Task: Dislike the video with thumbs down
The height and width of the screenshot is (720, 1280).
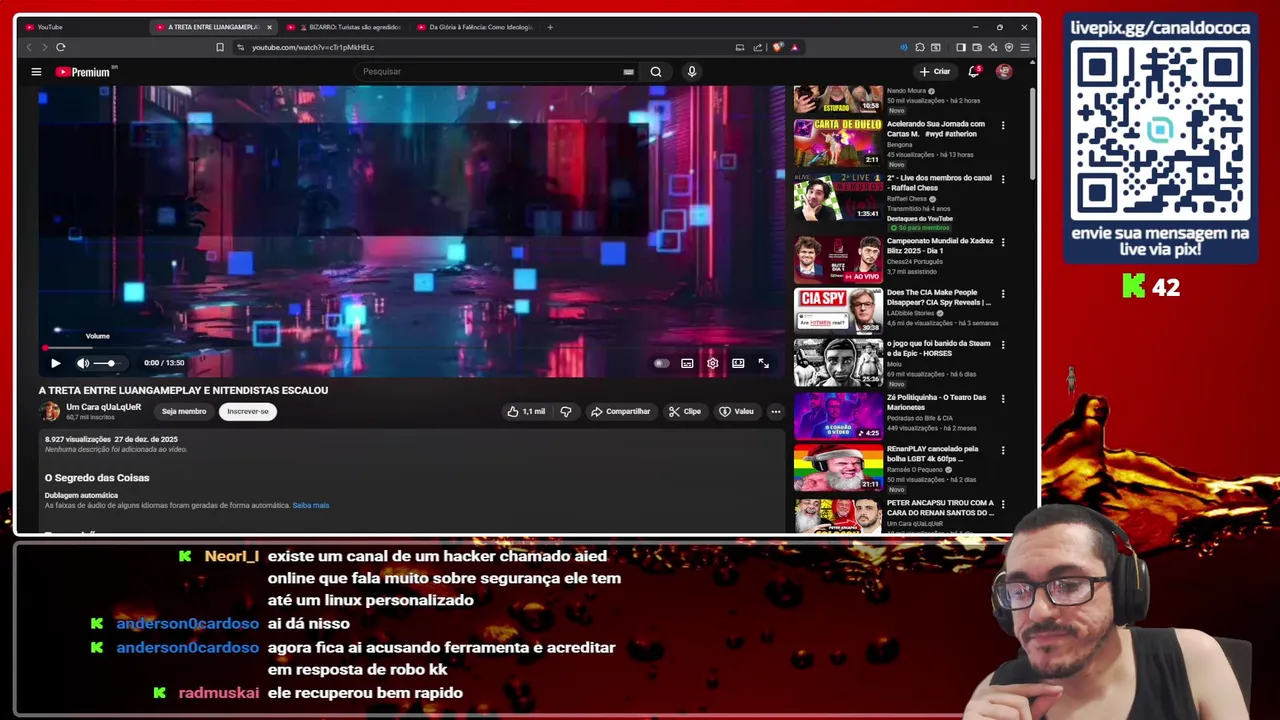Action: pos(566,411)
